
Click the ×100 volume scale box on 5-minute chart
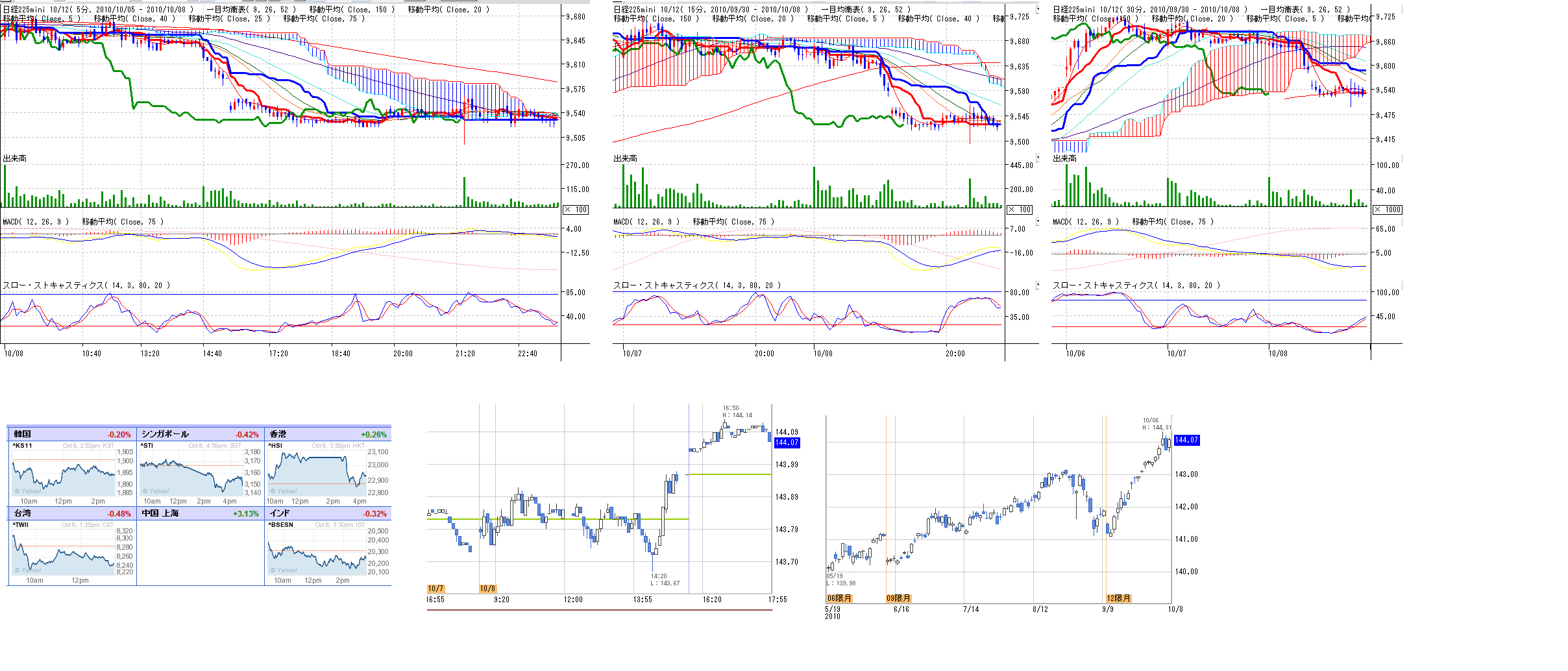(x=576, y=210)
